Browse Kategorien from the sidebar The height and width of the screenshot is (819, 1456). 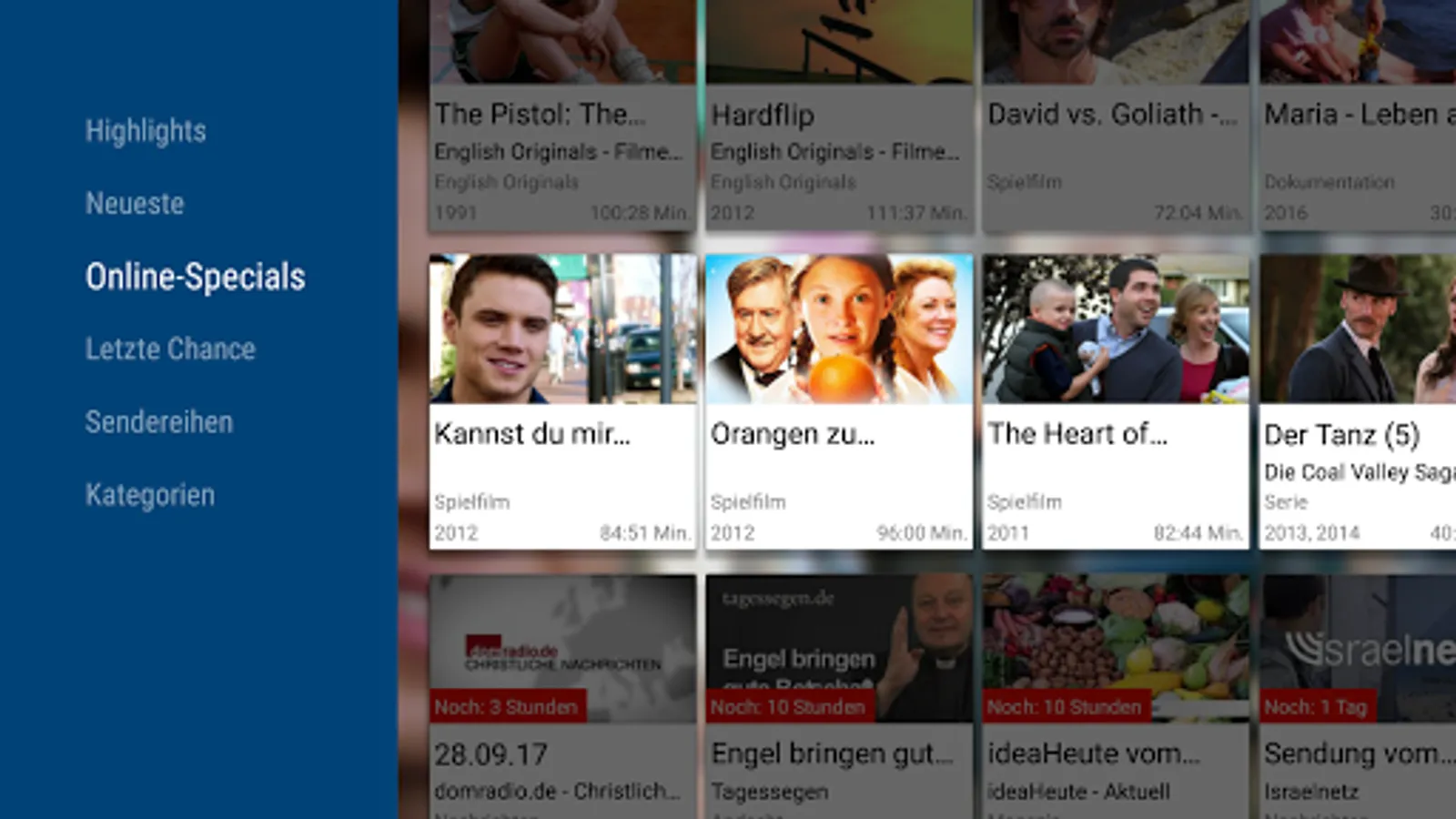pos(150,495)
